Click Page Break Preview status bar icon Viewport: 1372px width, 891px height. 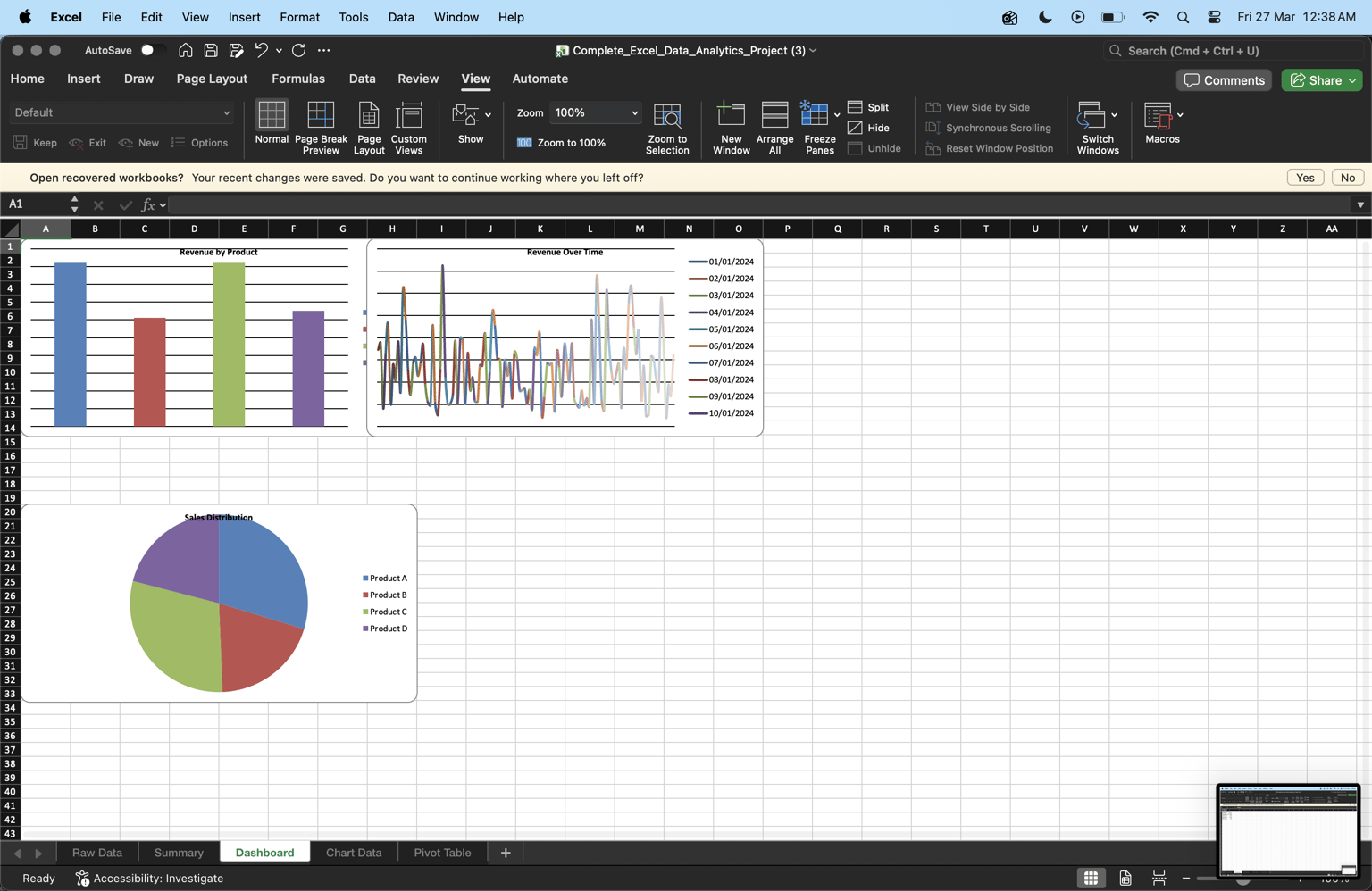click(x=1159, y=879)
